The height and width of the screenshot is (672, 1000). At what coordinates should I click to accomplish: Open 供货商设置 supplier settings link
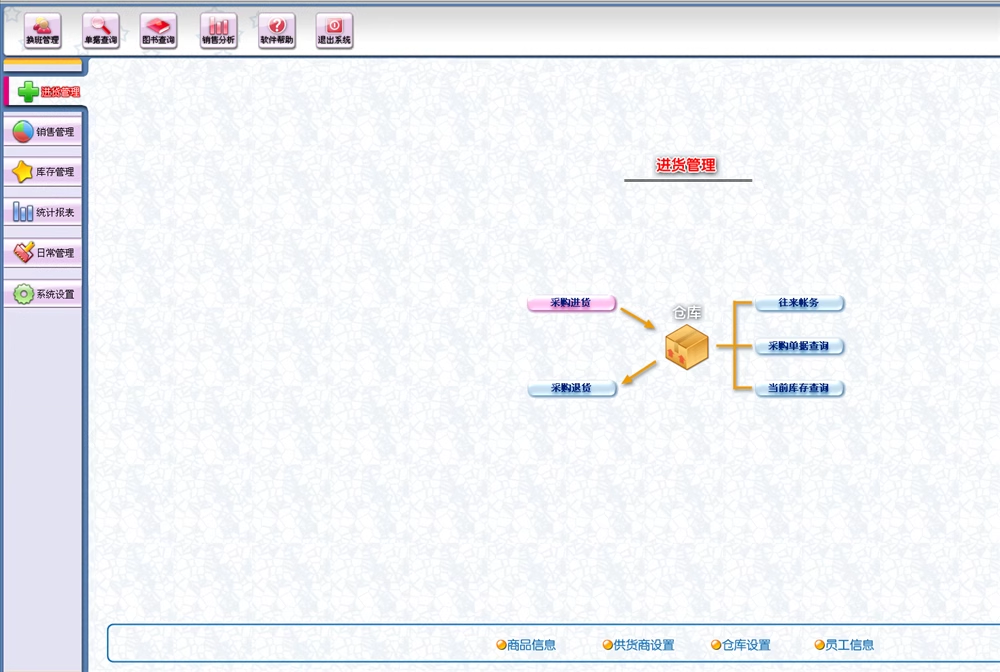[x=638, y=645]
